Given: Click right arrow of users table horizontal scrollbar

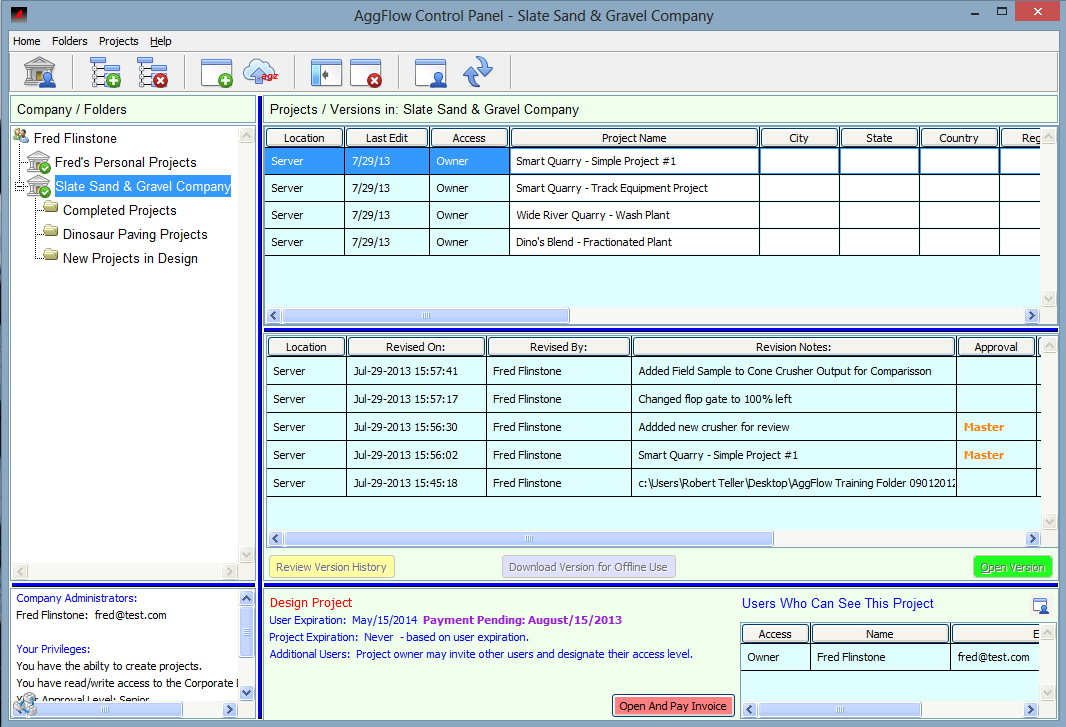Looking at the screenshot, I should [1031, 709].
